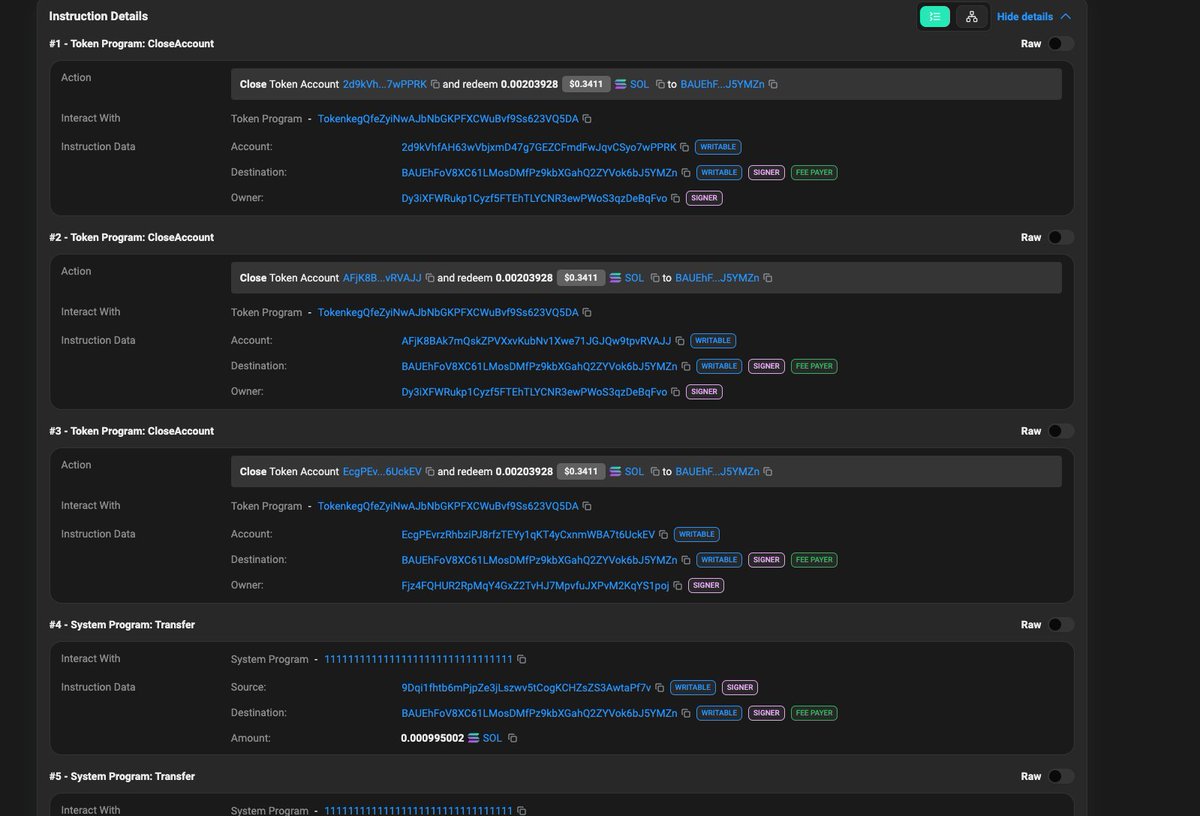
Task: Toggle Raw switch for instruction #5
Action: coord(1060,777)
